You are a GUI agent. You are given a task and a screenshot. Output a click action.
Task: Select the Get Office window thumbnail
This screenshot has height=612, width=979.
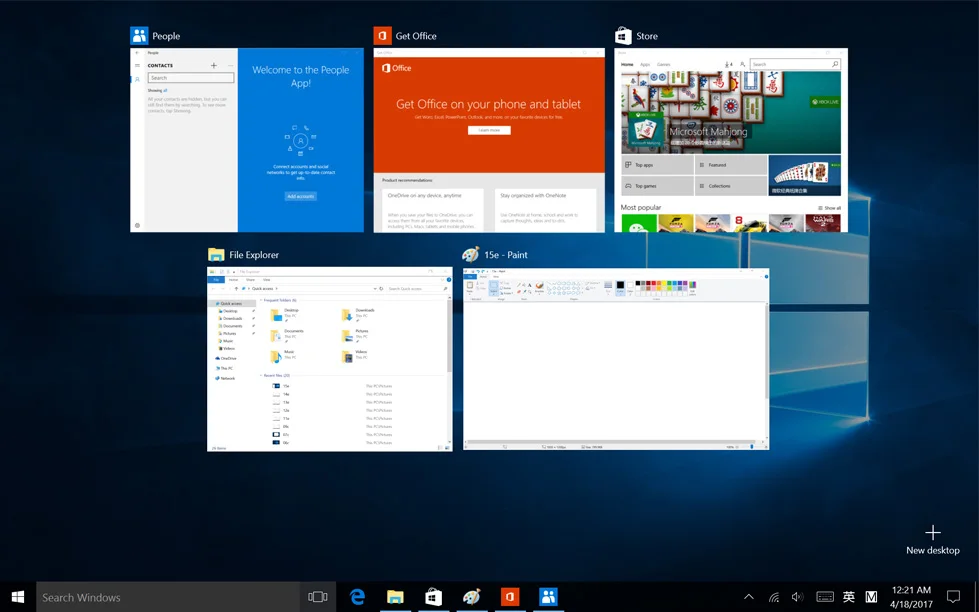tap(489, 140)
